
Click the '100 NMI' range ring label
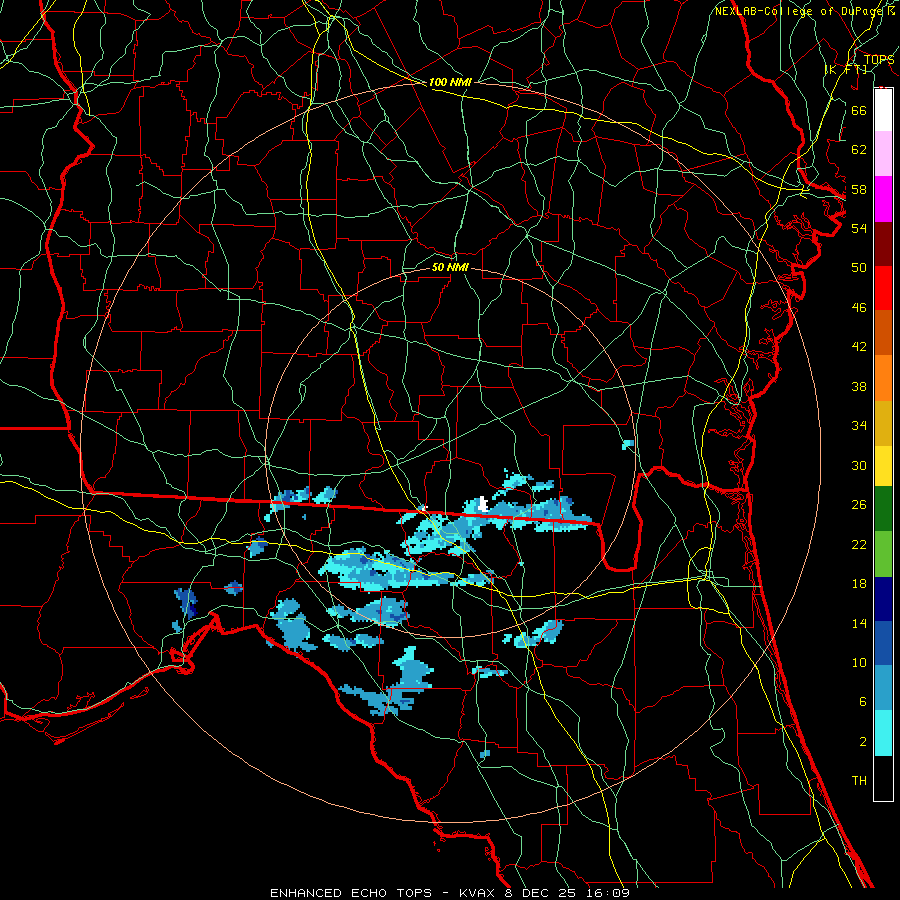point(450,82)
